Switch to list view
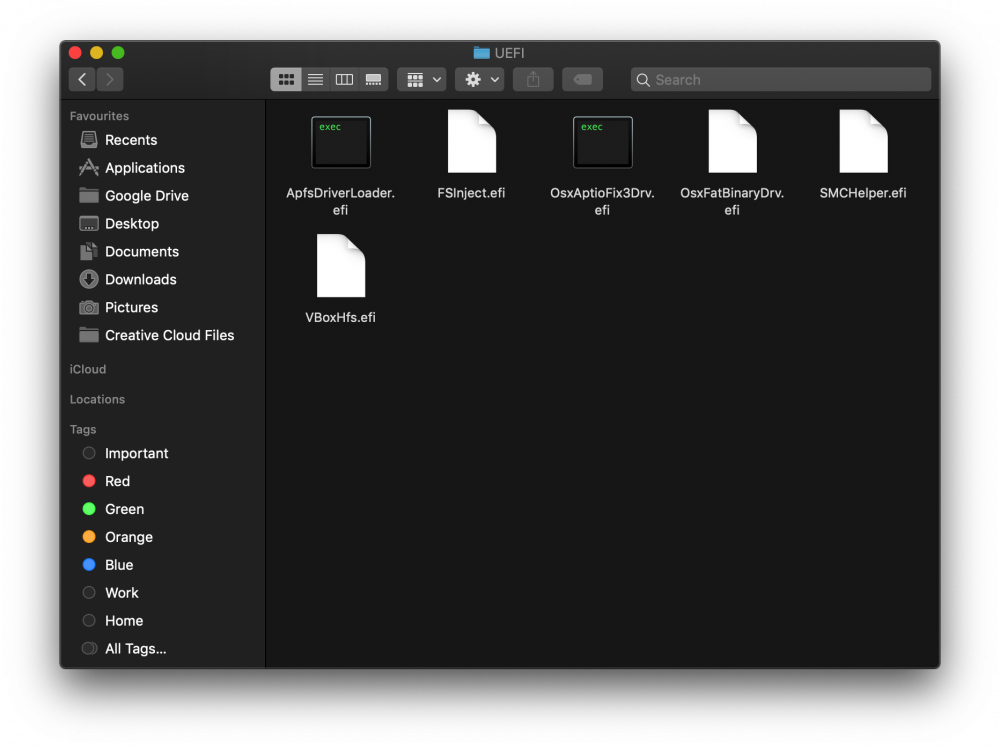 315,80
